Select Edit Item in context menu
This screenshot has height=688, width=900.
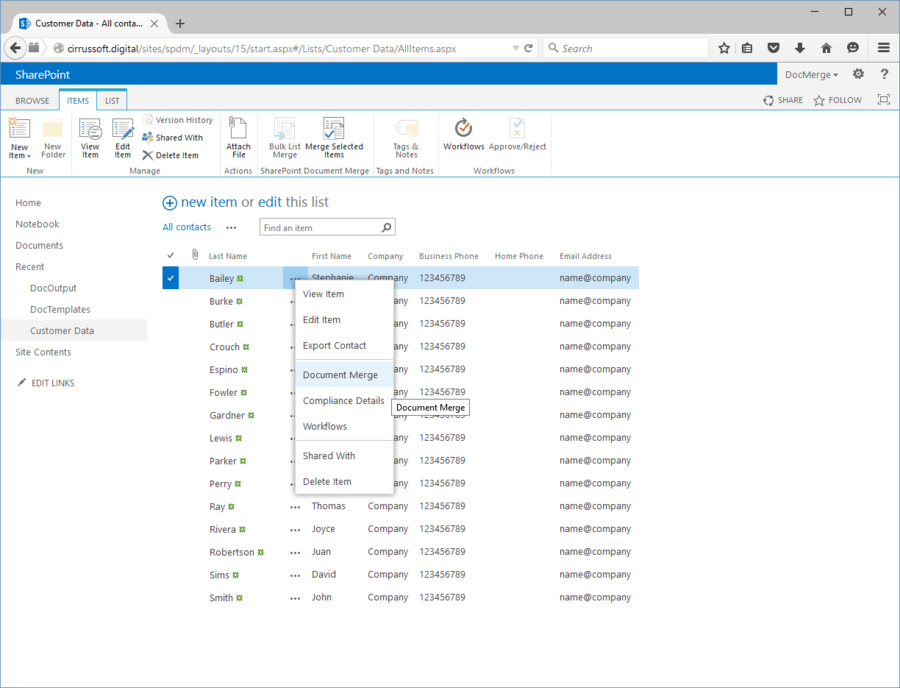coord(344,320)
